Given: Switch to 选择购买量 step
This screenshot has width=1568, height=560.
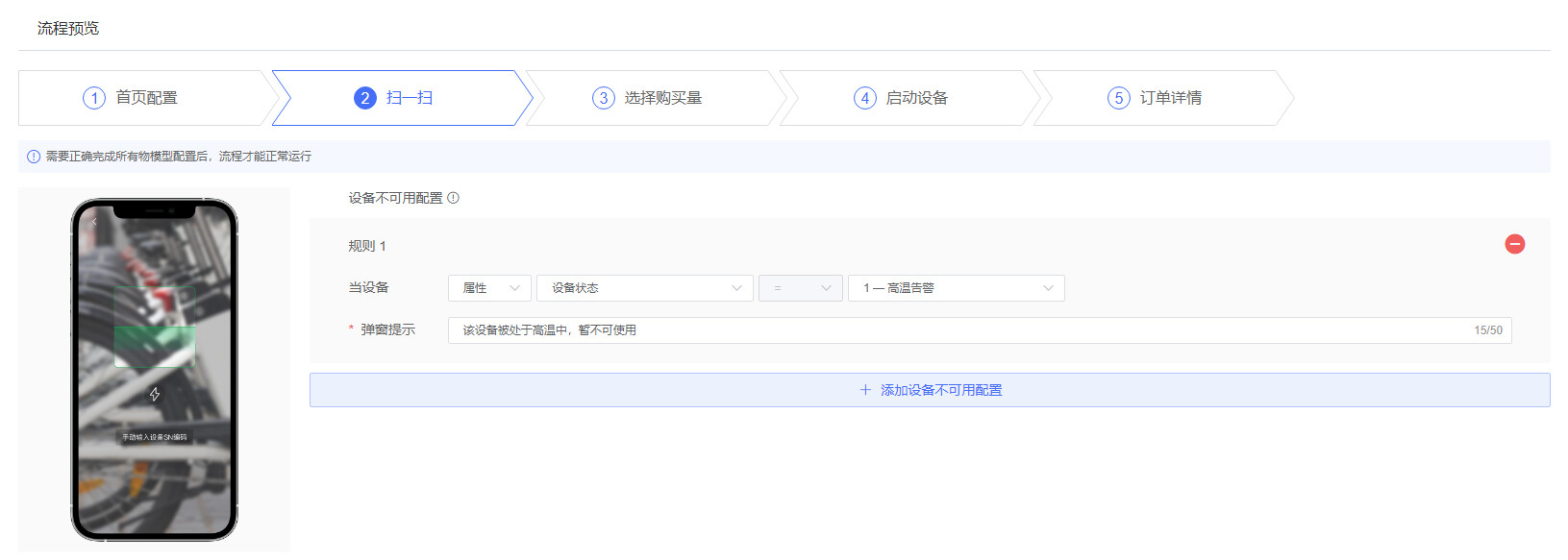Looking at the screenshot, I should pyautogui.click(x=656, y=98).
